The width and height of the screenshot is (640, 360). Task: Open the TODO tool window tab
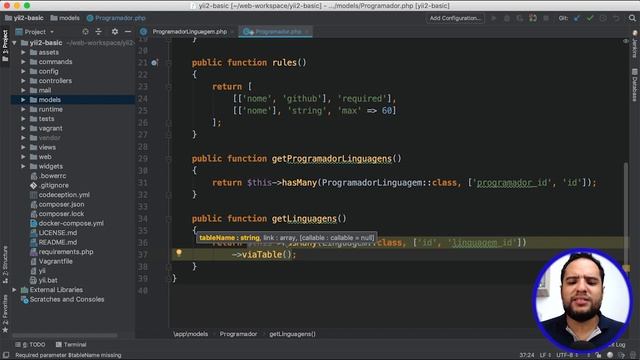pyautogui.click(x=31, y=344)
